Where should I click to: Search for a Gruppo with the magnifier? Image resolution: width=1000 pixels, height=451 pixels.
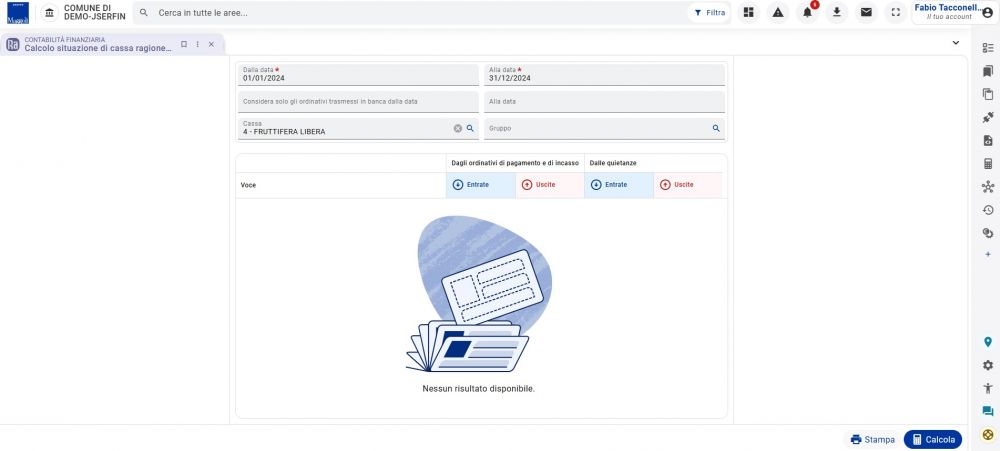[716, 128]
